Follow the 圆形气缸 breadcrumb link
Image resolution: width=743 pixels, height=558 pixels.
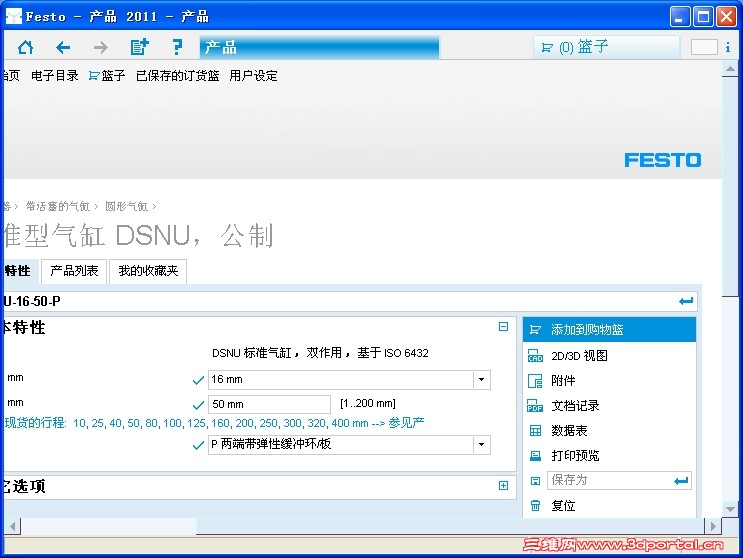click(x=127, y=206)
